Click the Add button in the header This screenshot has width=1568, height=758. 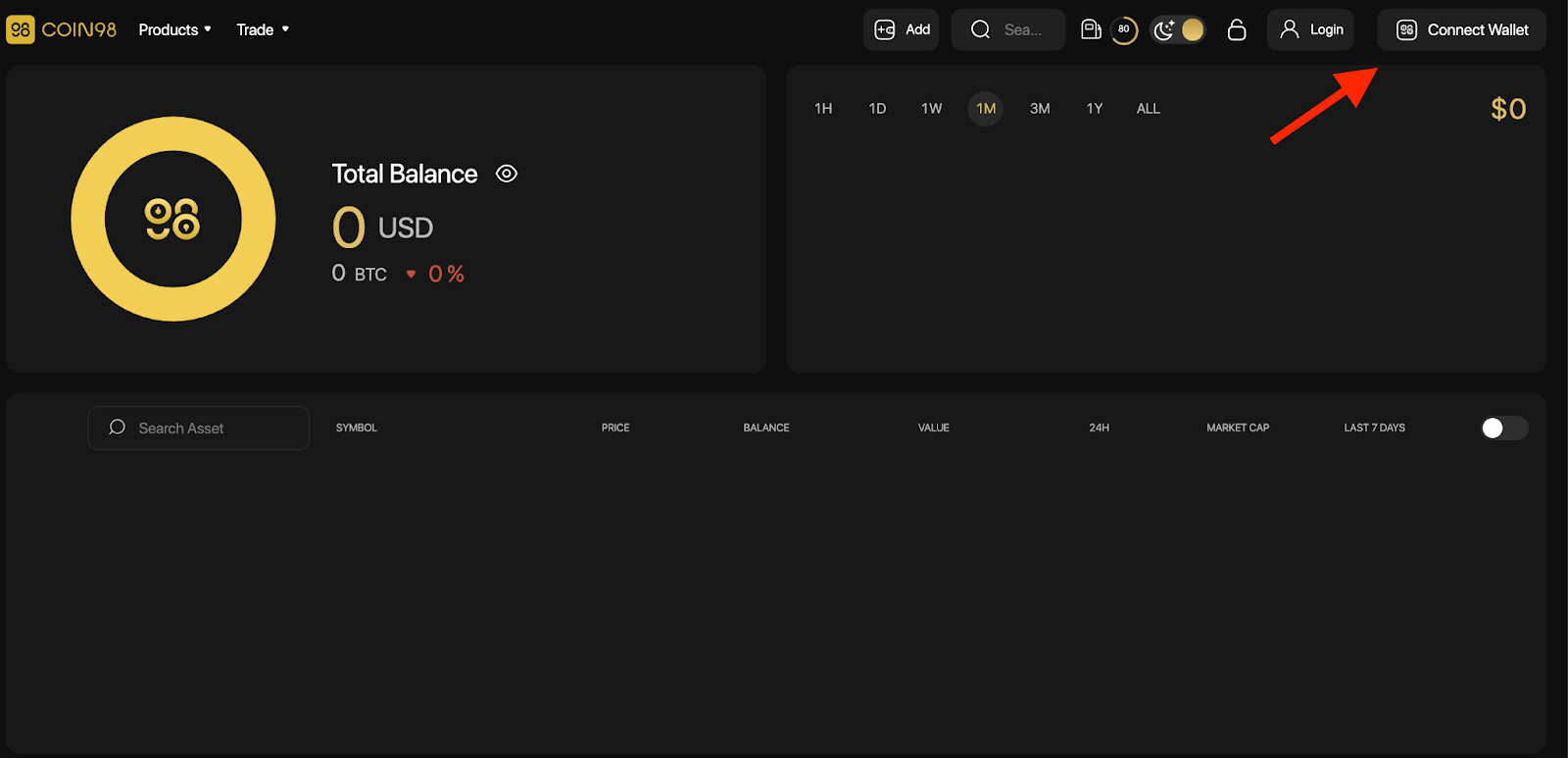[902, 29]
